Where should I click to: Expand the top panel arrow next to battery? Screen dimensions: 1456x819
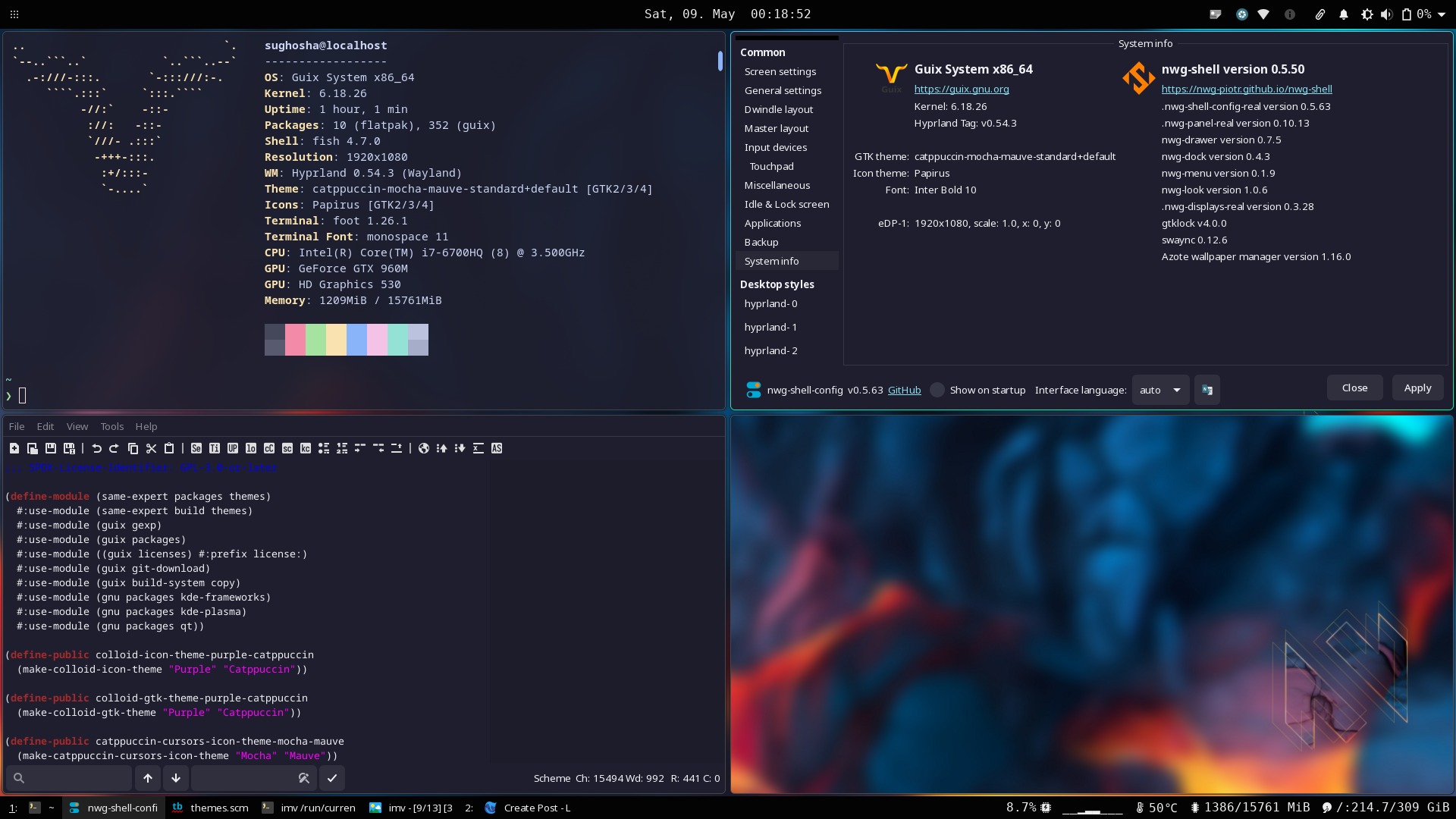[1442, 14]
